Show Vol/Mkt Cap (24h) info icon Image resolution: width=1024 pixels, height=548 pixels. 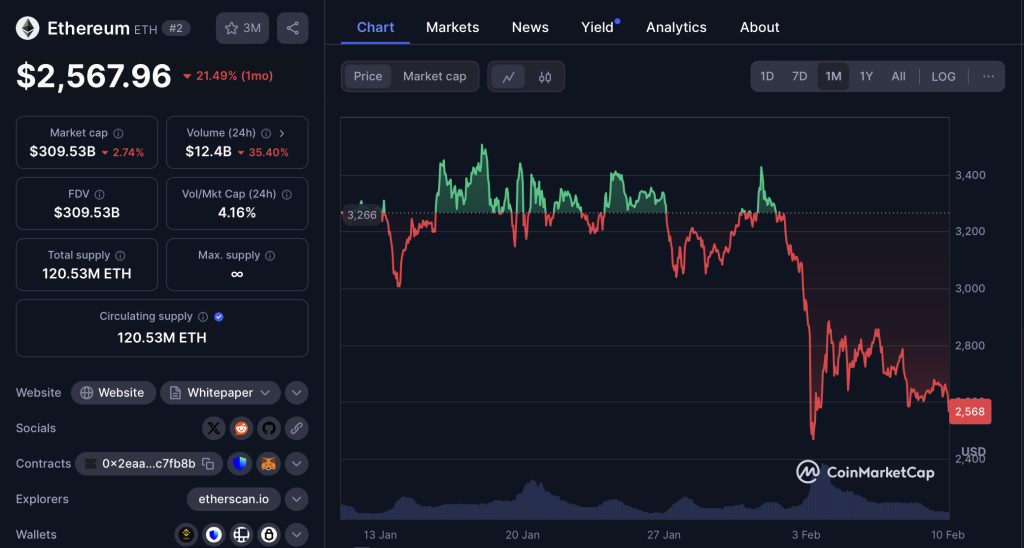[x=287, y=195]
